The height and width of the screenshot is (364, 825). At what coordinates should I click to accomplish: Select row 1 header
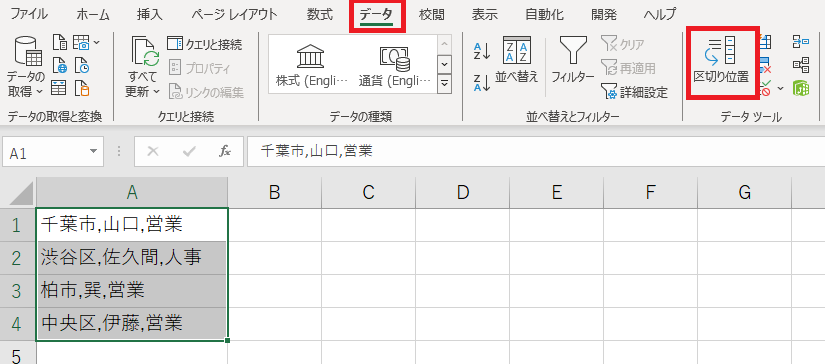pyautogui.click(x=17, y=225)
